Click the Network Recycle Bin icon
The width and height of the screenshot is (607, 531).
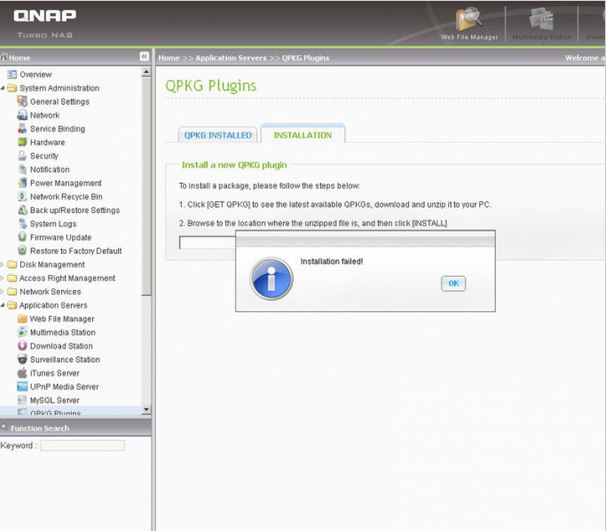coord(22,196)
